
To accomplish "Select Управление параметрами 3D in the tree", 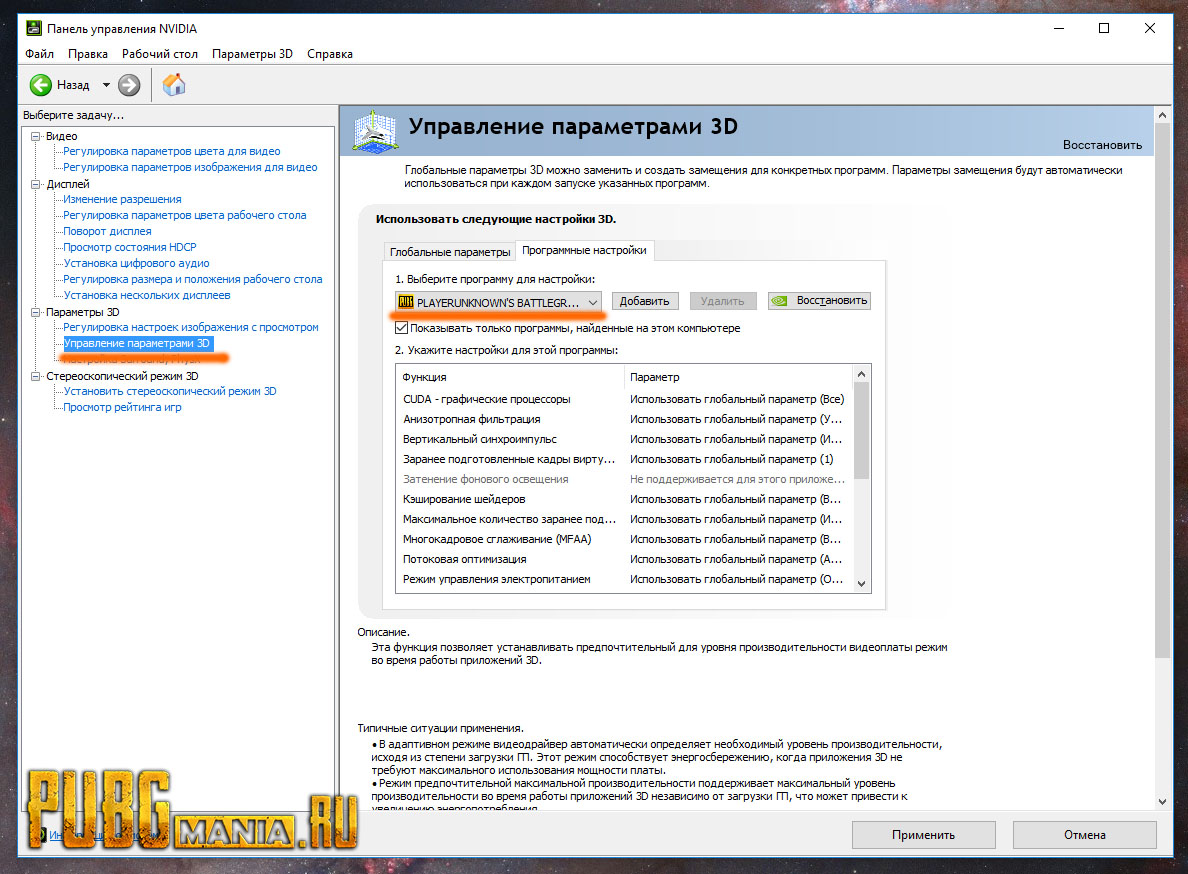I will [137, 343].
